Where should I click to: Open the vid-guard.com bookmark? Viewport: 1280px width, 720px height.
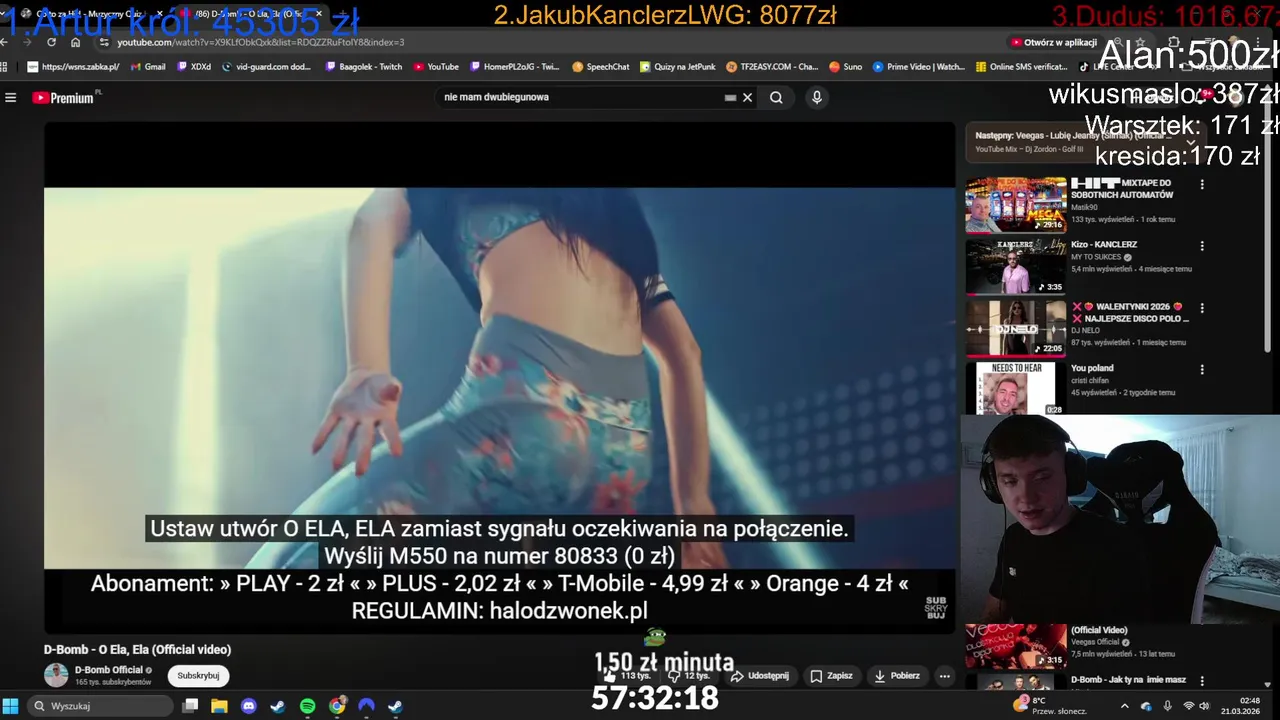(267, 67)
